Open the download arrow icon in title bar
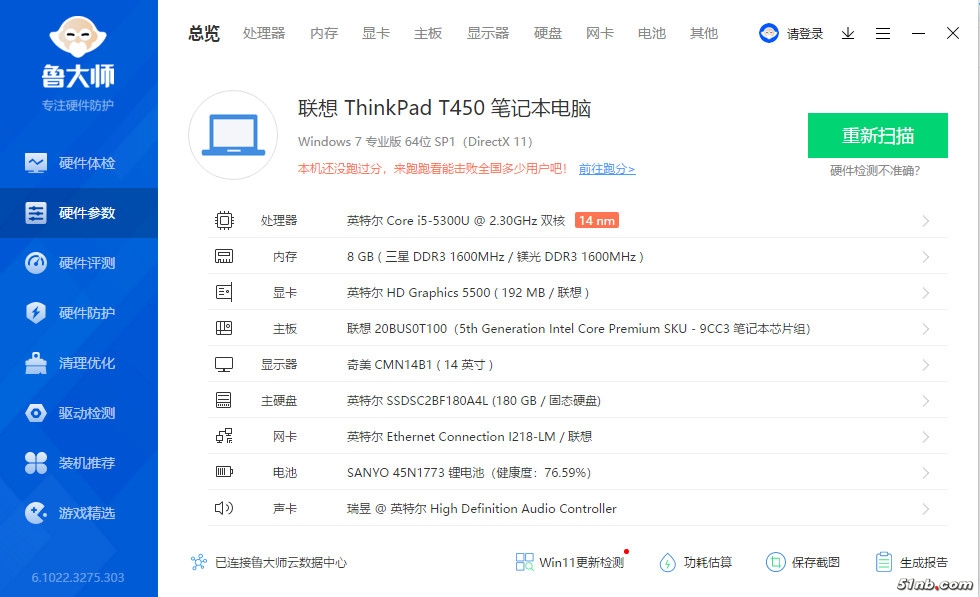Screen dimensions: 980x597 pos(848,33)
